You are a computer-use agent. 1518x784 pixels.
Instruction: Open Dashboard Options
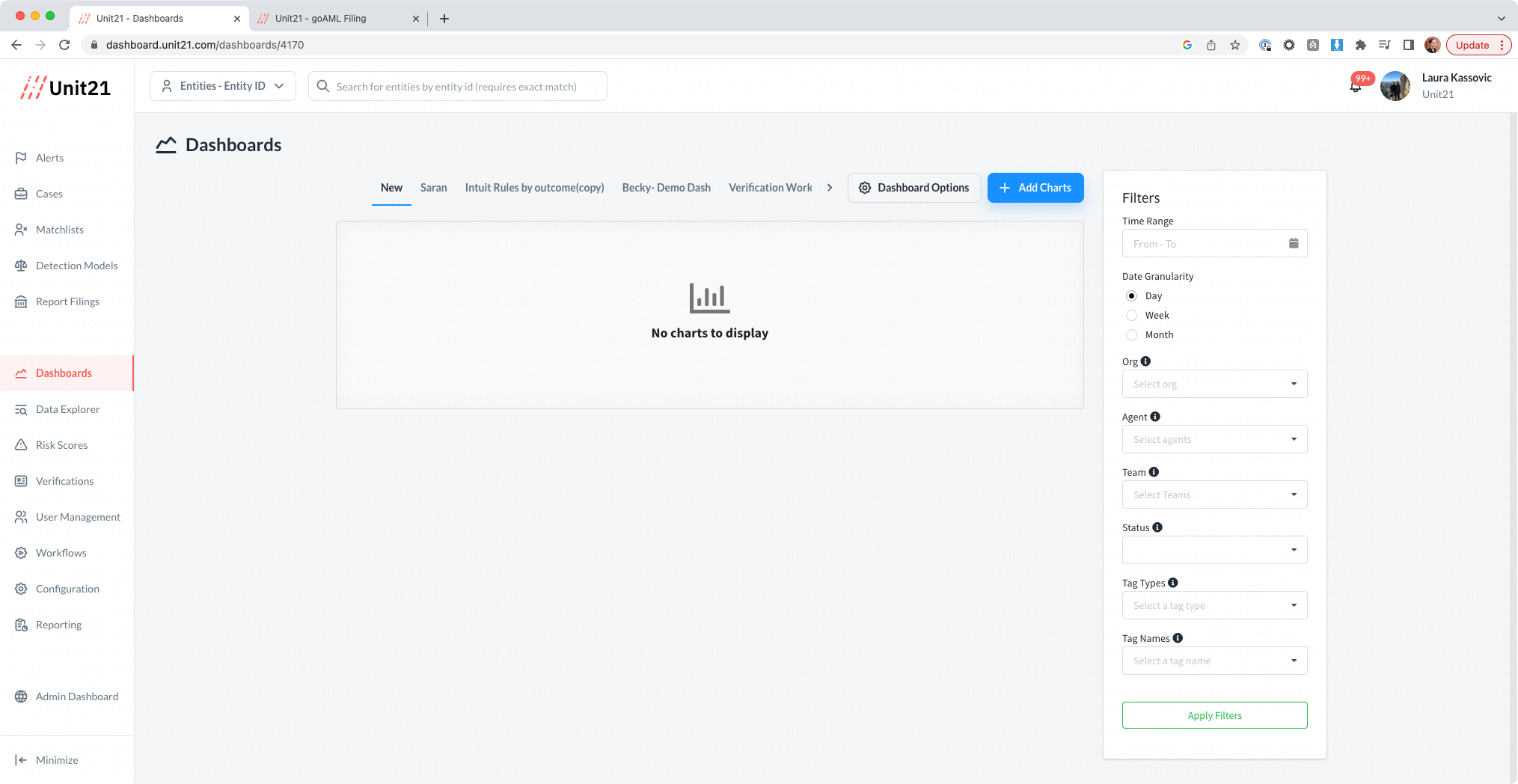914,188
